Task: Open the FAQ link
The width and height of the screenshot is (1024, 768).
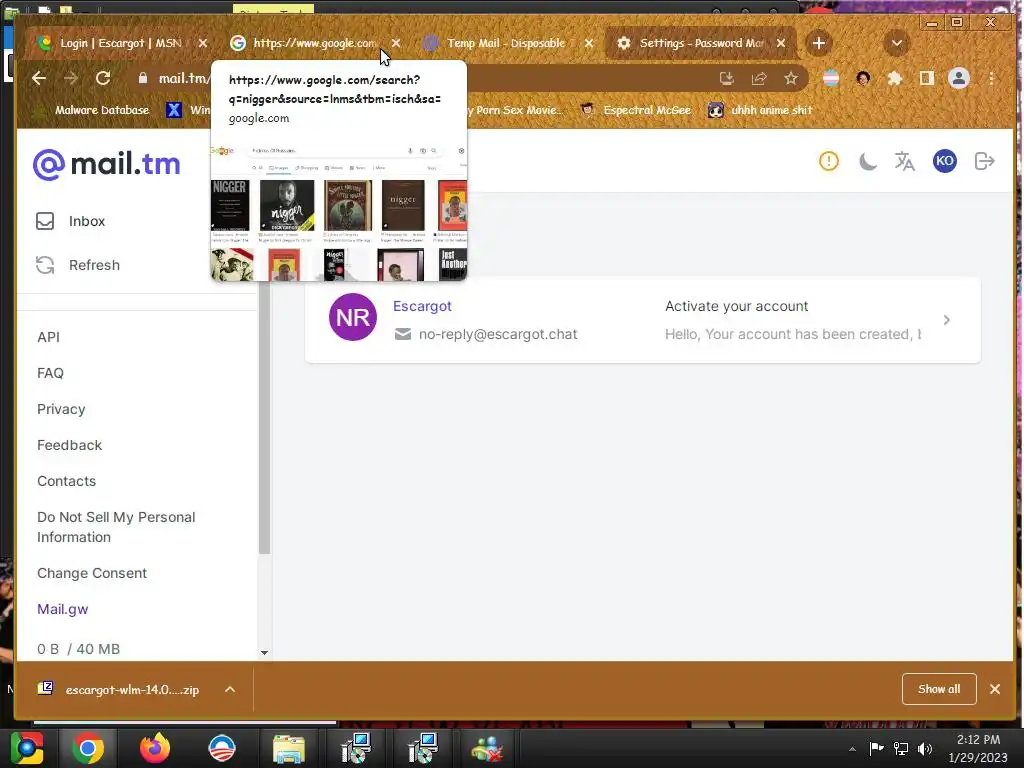Action: tap(50, 373)
